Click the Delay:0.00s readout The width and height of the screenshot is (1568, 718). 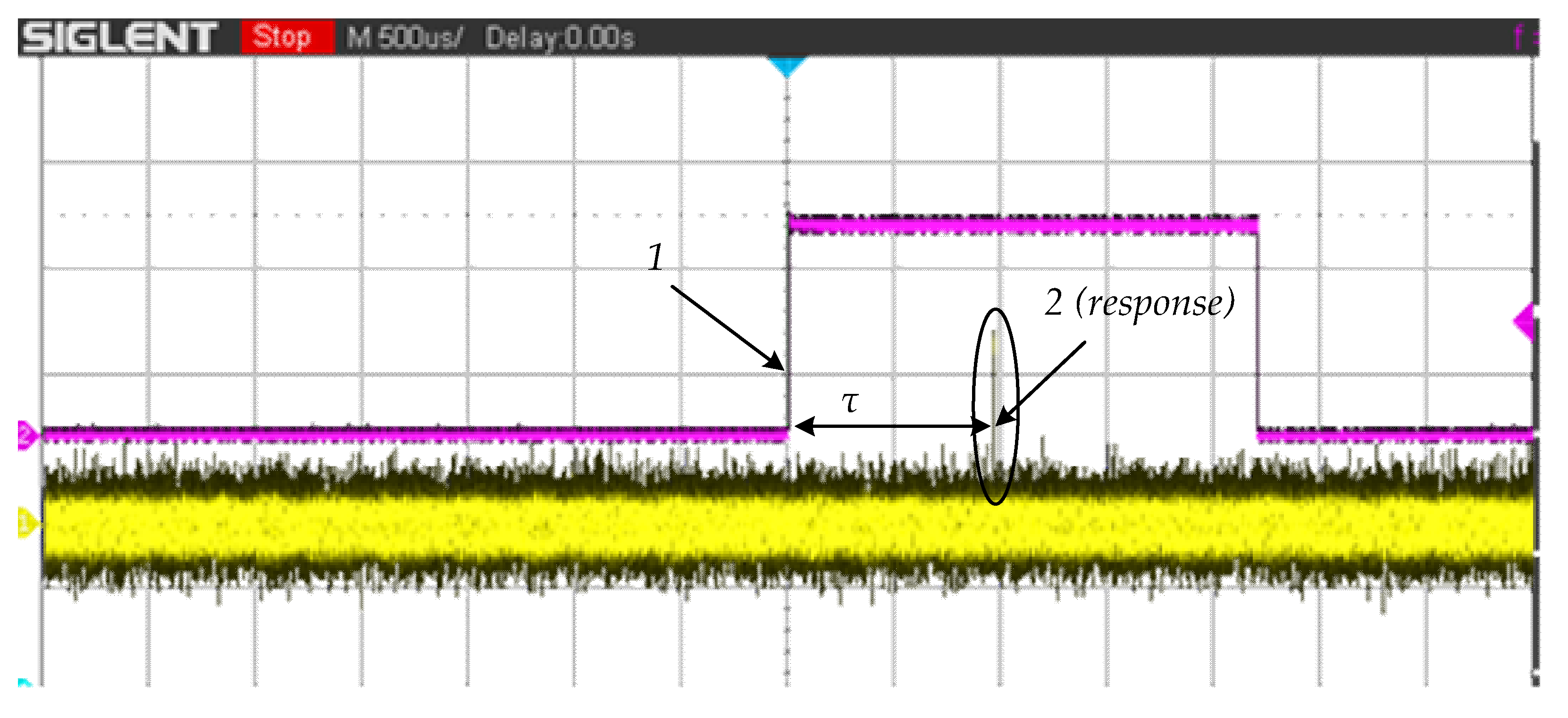[559, 38]
